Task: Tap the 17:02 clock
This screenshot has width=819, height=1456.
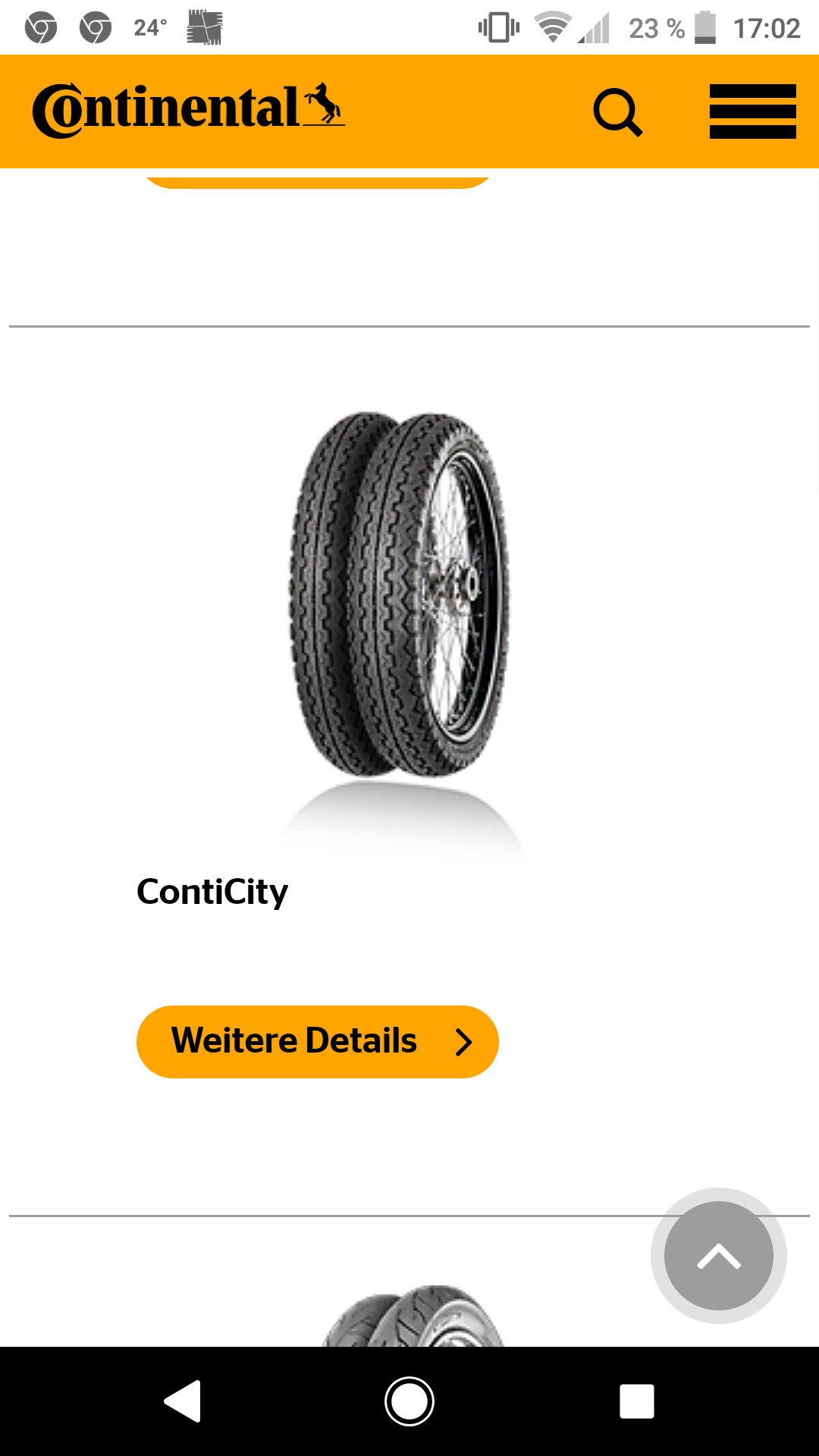Action: click(x=767, y=29)
